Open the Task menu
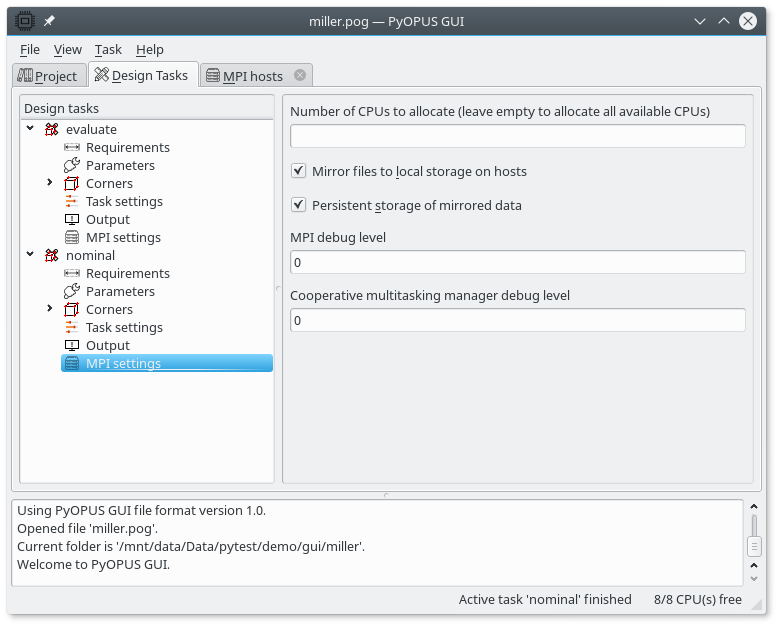This screenshot has width=779, height=627. (108, 49)
